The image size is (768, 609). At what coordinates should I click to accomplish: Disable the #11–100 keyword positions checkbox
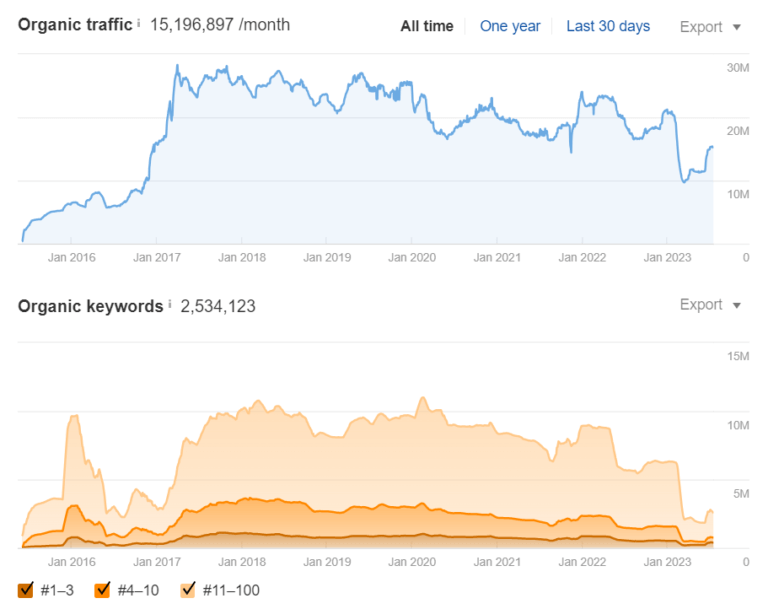(188, 590)
